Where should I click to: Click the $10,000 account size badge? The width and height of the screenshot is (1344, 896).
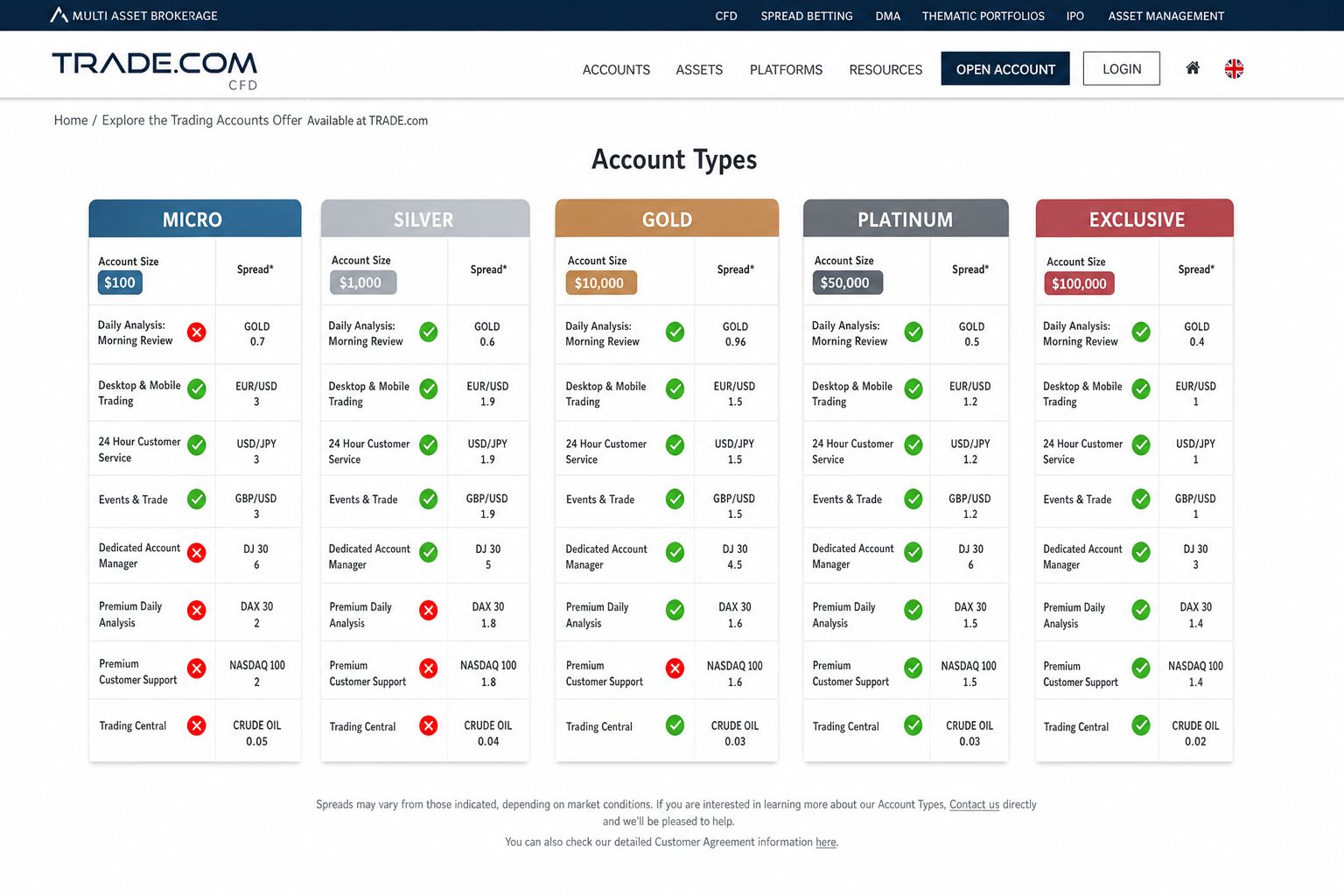pos(600,283)
